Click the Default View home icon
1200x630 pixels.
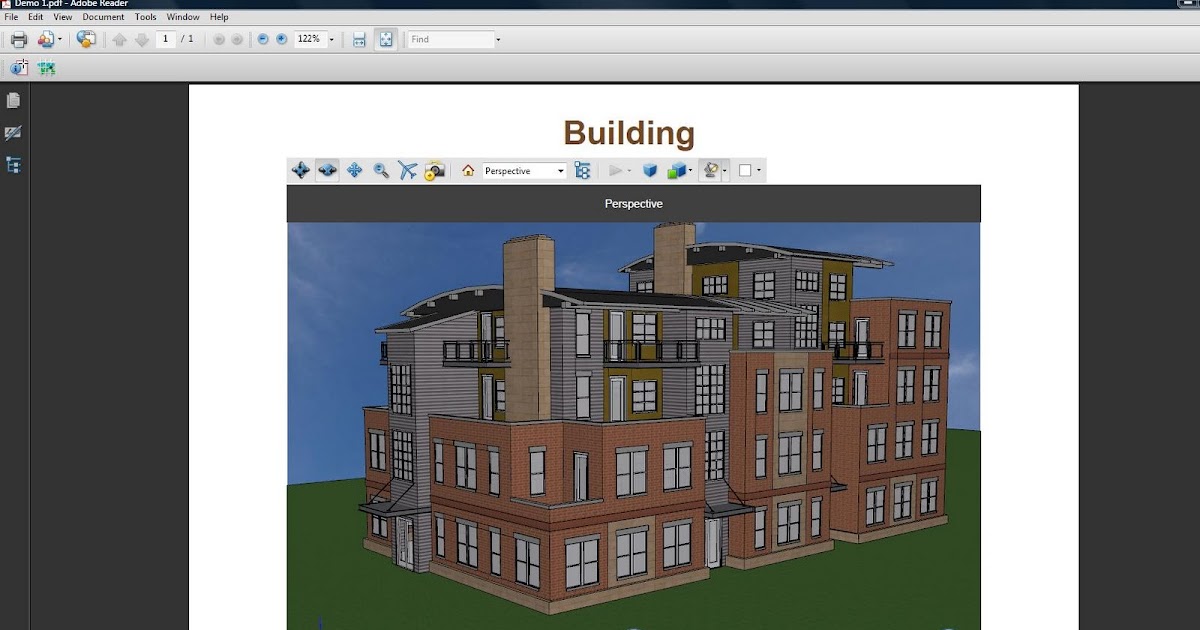(468, 171)
